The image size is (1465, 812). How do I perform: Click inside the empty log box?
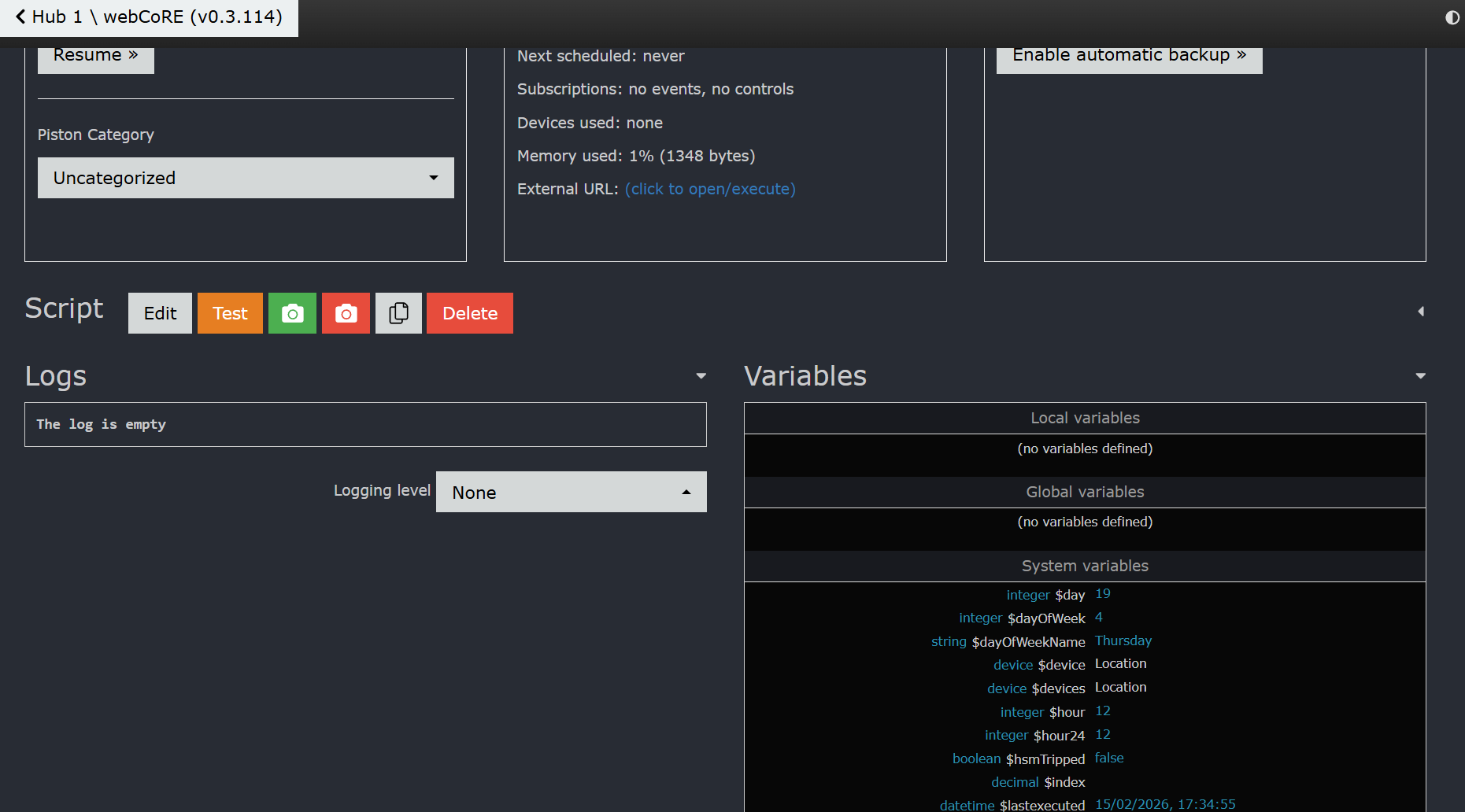click(x=365, y=425)
